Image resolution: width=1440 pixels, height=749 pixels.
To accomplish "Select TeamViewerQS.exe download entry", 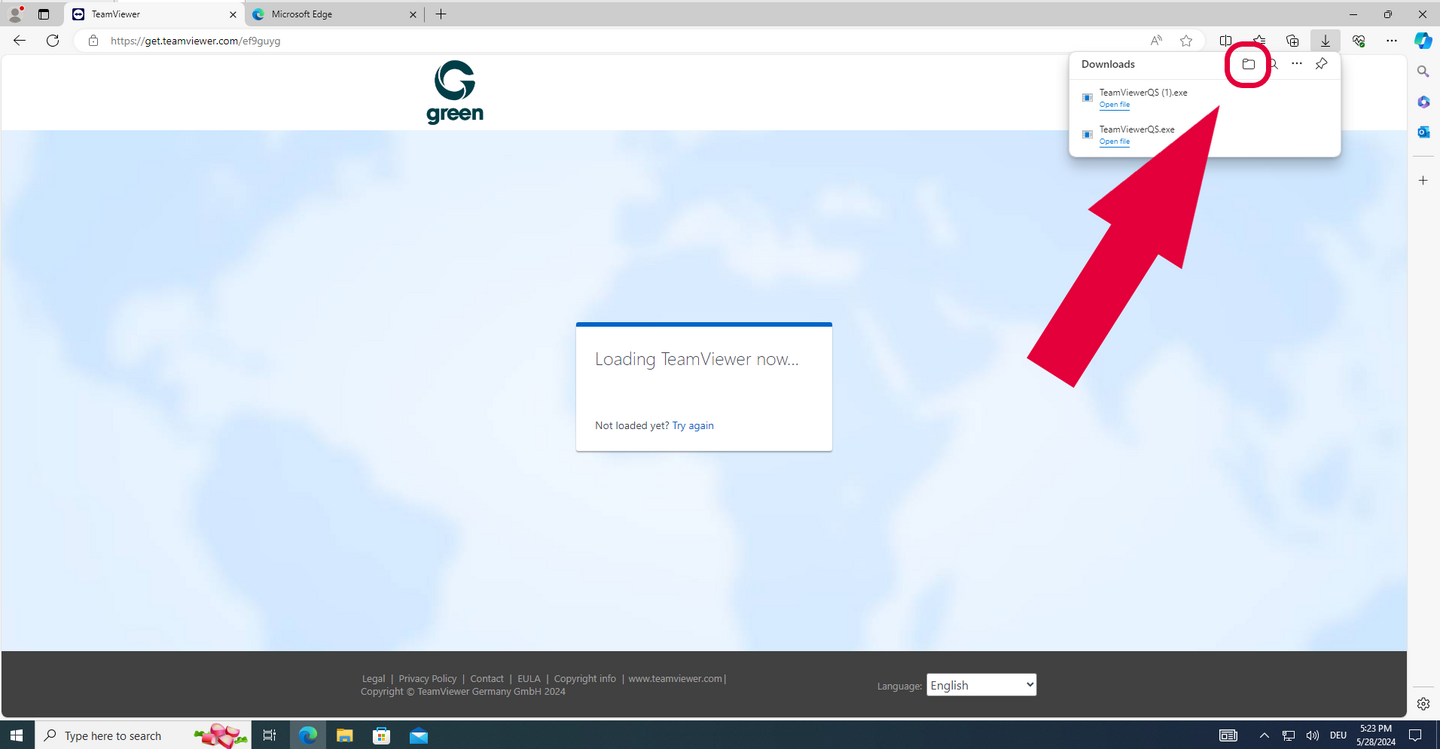I will point(1205,135).
